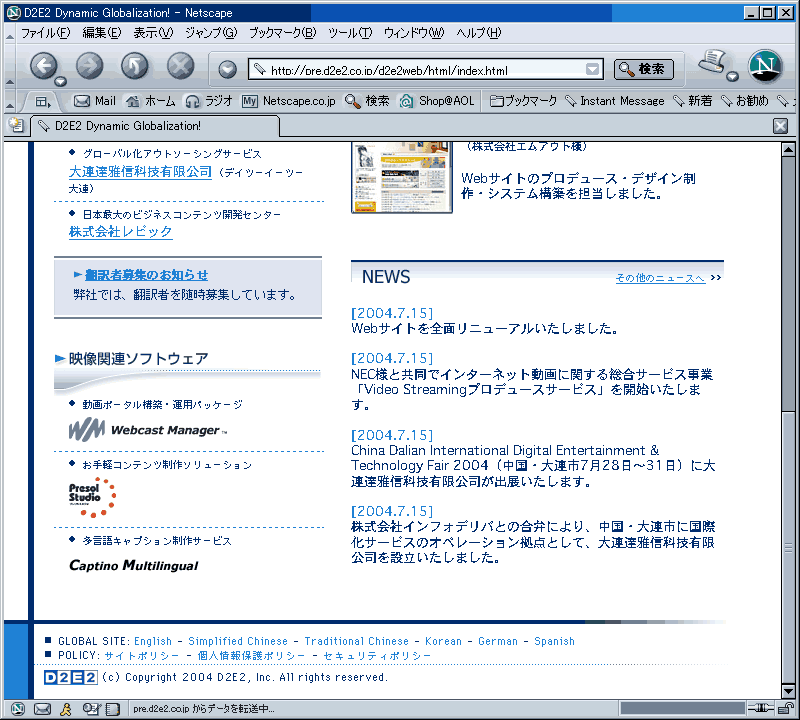The width and height of the screenshot is (800, 720).
Task: Click the 検索 magnifier in personal toolbar
Action: pyautogui.click(x=367, y=101)
